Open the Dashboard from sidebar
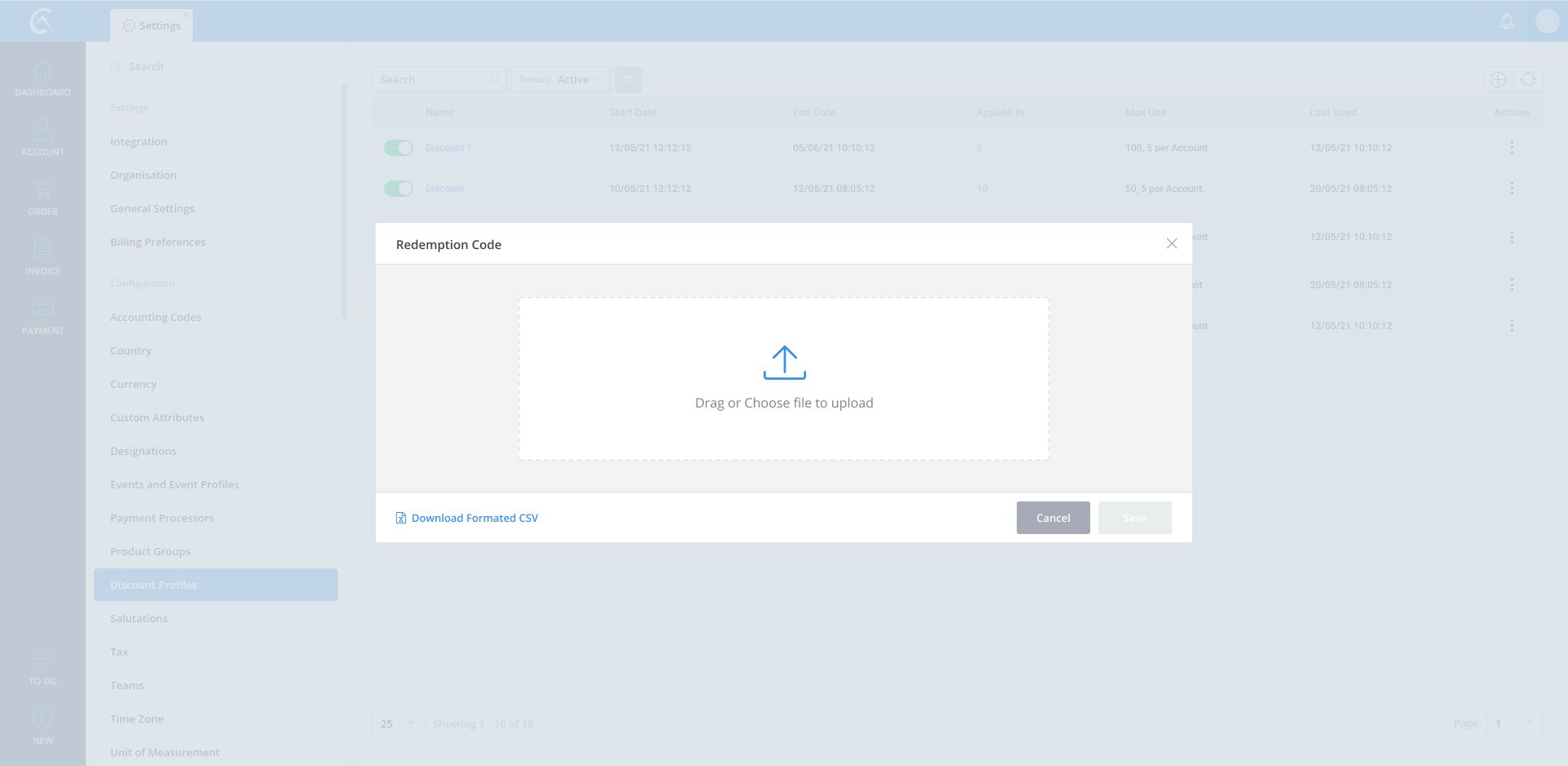This screenshot has height=766, width=1568. coord(42,78)
